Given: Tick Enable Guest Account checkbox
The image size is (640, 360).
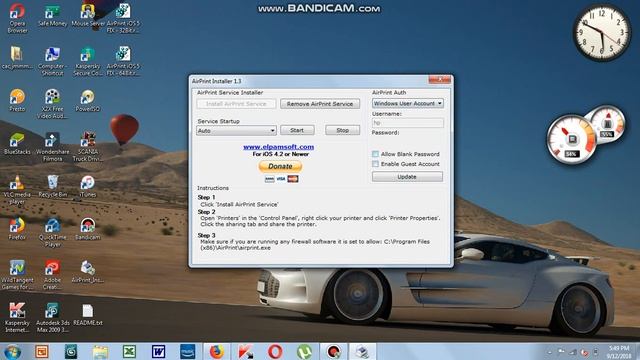Looking at the screenshot, I should click(x=375, y=164).
